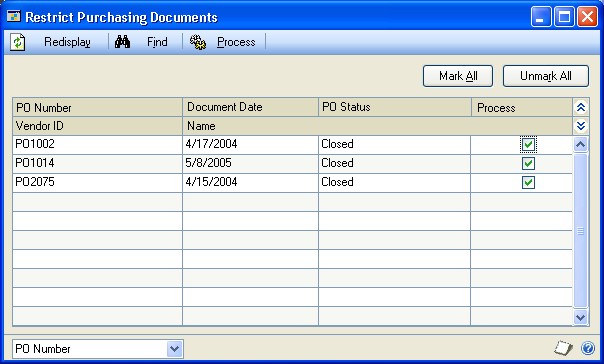Click the Name header label
This screenshot has width=604, height=364.
pyautogui.click(x=201, y=126)
